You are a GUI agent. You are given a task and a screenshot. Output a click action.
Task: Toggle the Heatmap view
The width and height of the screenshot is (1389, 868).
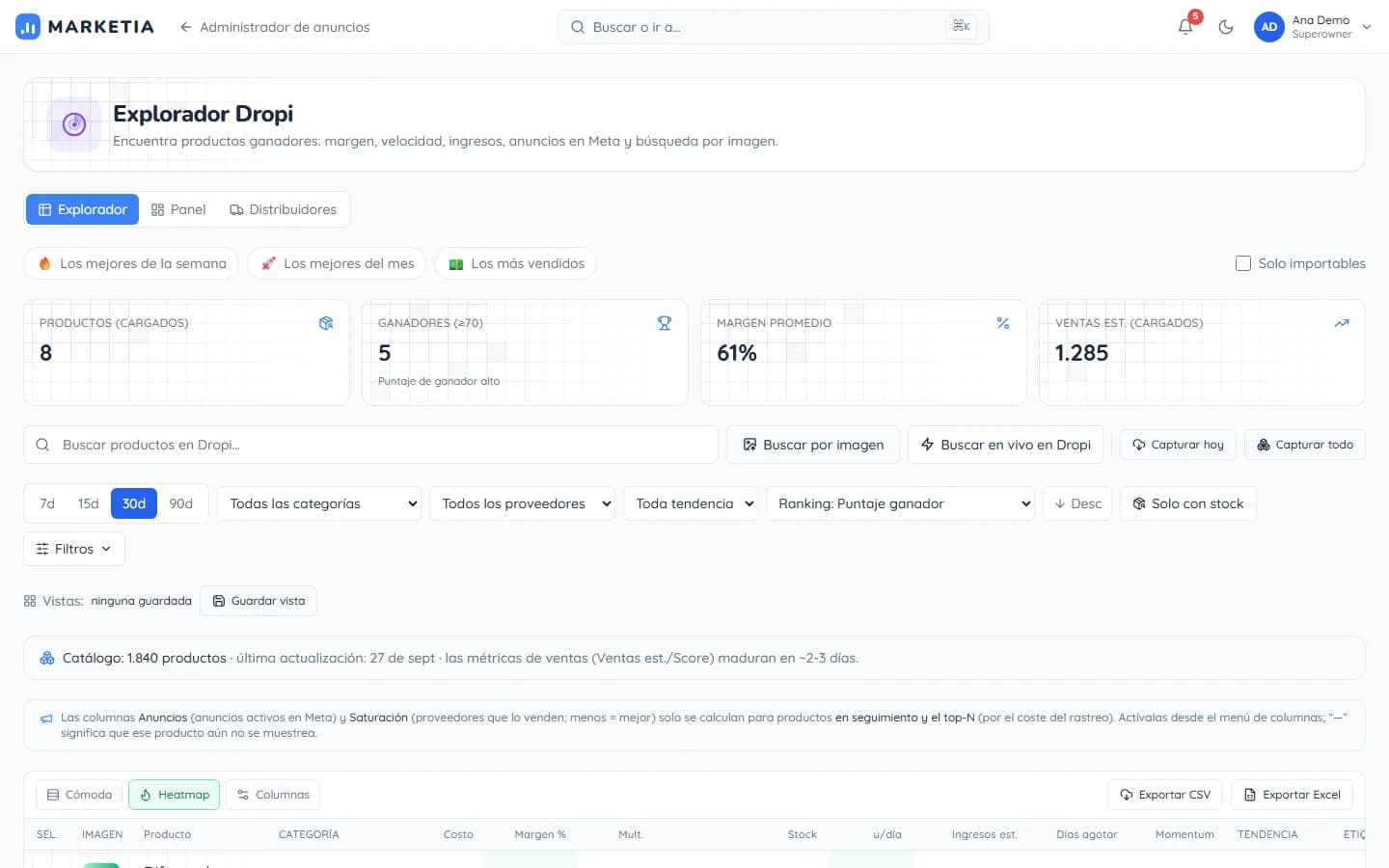tap(174, 795)
